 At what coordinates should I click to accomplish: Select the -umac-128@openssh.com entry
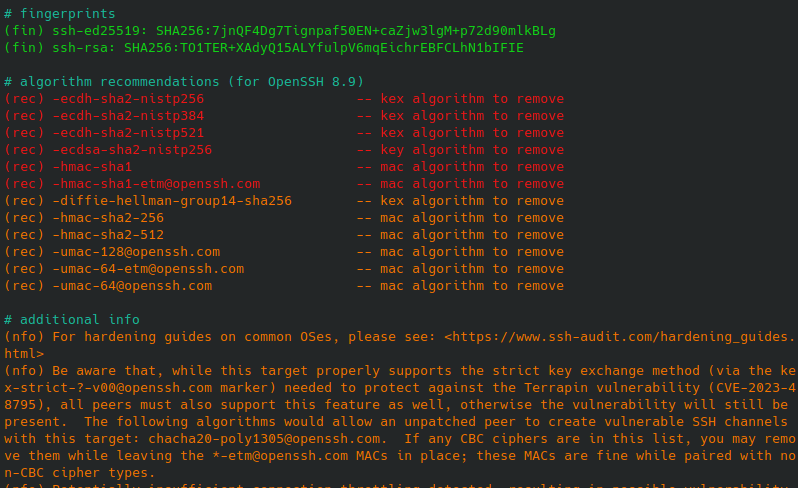point(136,252)
